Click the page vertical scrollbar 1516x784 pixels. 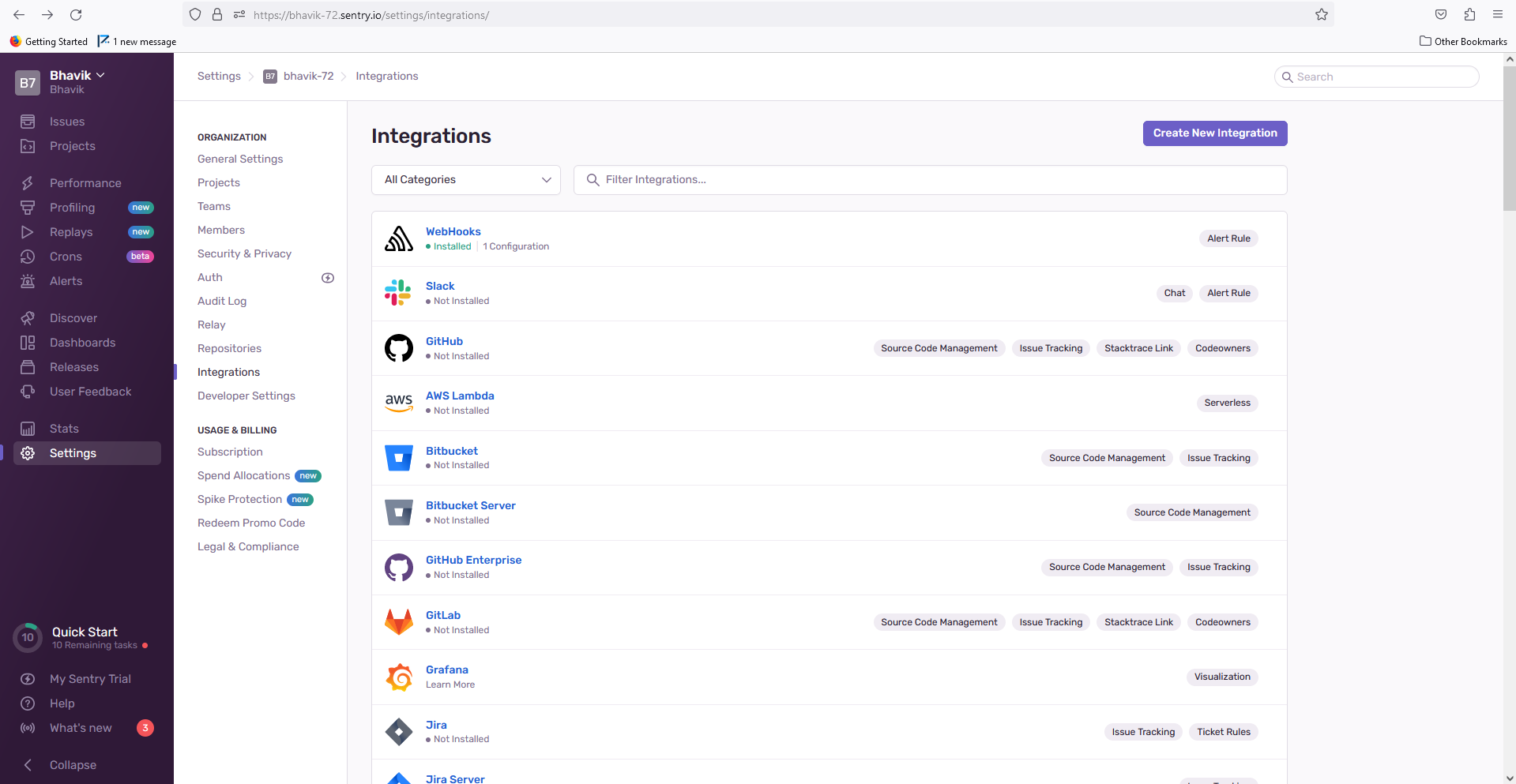[x=1510, y=138]
